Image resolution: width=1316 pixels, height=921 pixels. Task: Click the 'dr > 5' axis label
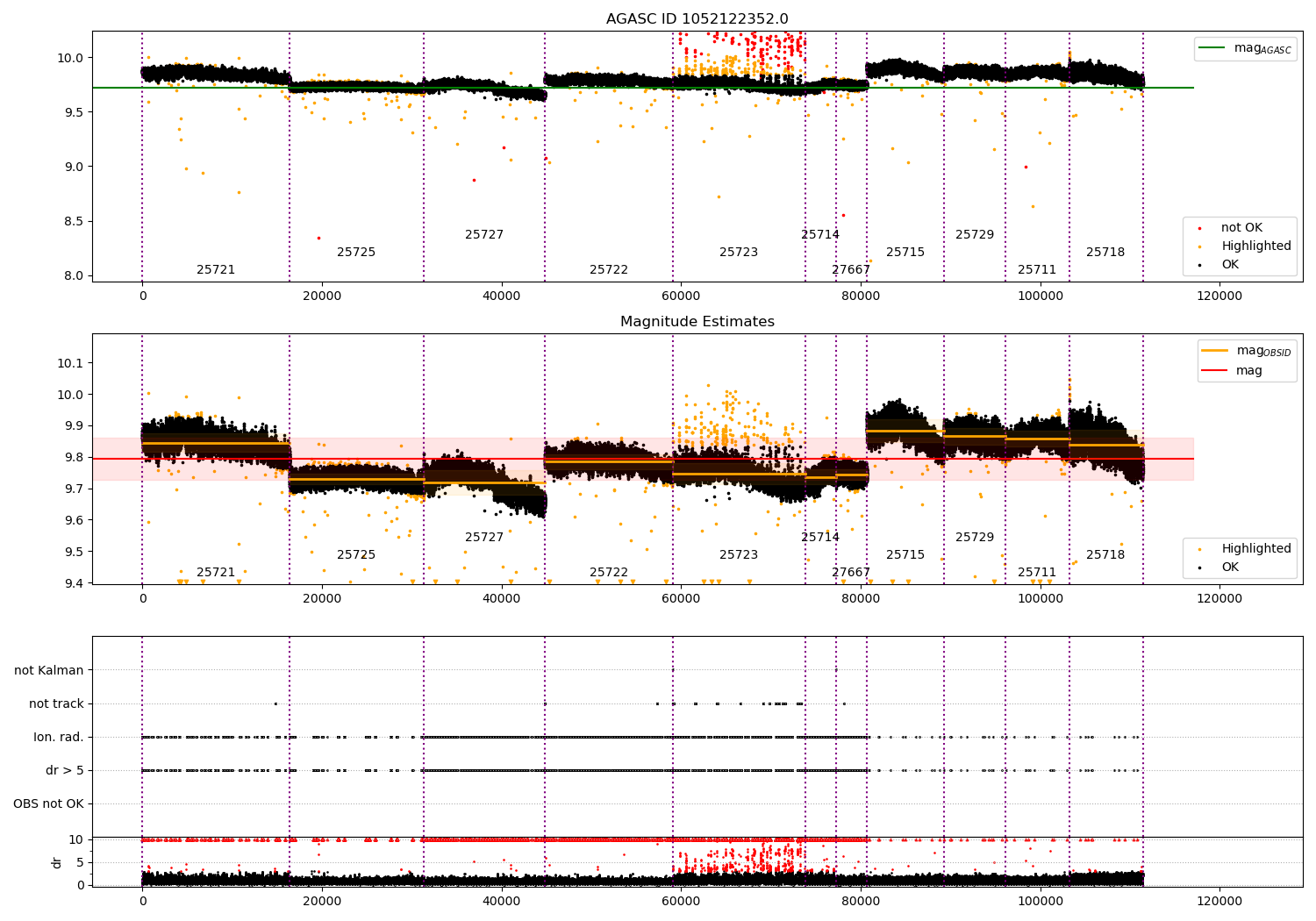click(x=65, y=770)
